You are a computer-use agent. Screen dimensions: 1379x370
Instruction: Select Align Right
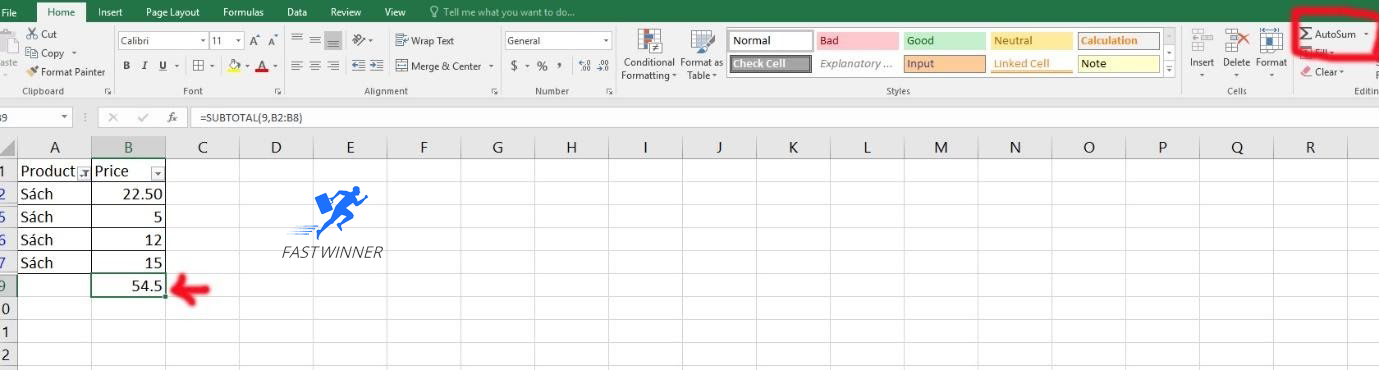click(x=333, y=66)
